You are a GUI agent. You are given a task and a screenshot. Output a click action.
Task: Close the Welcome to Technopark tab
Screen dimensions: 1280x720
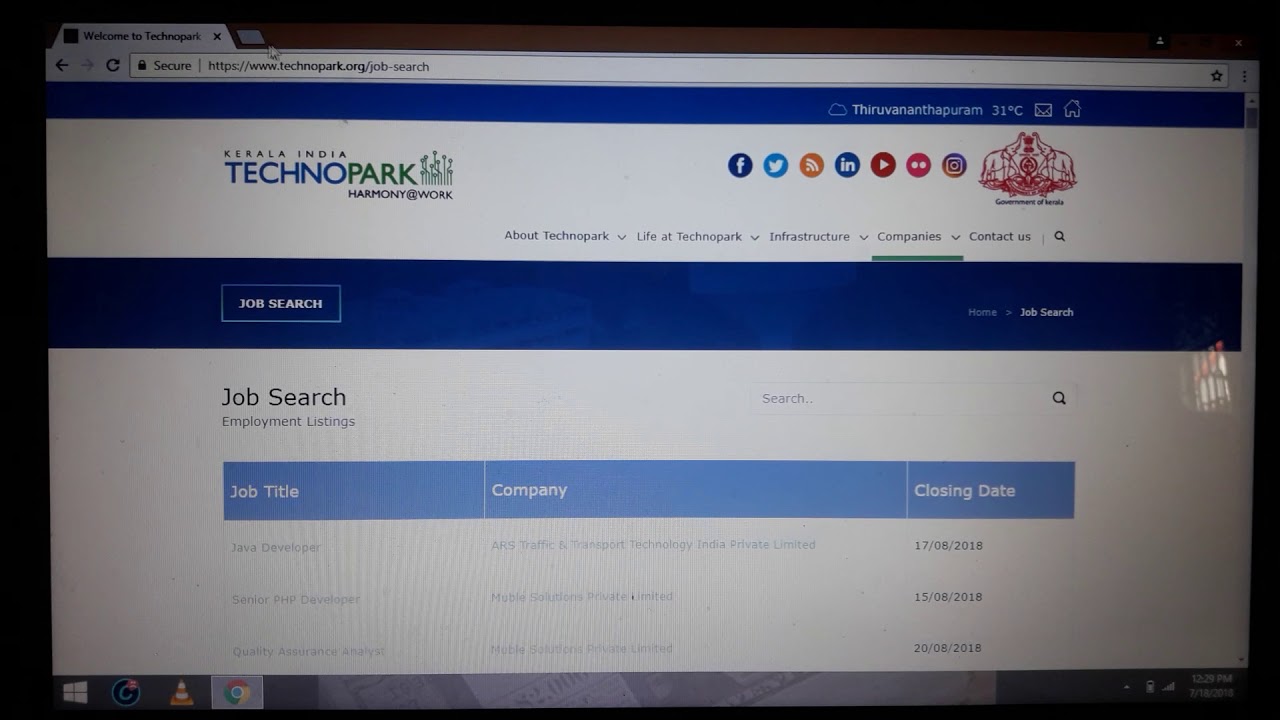[217, 36]
